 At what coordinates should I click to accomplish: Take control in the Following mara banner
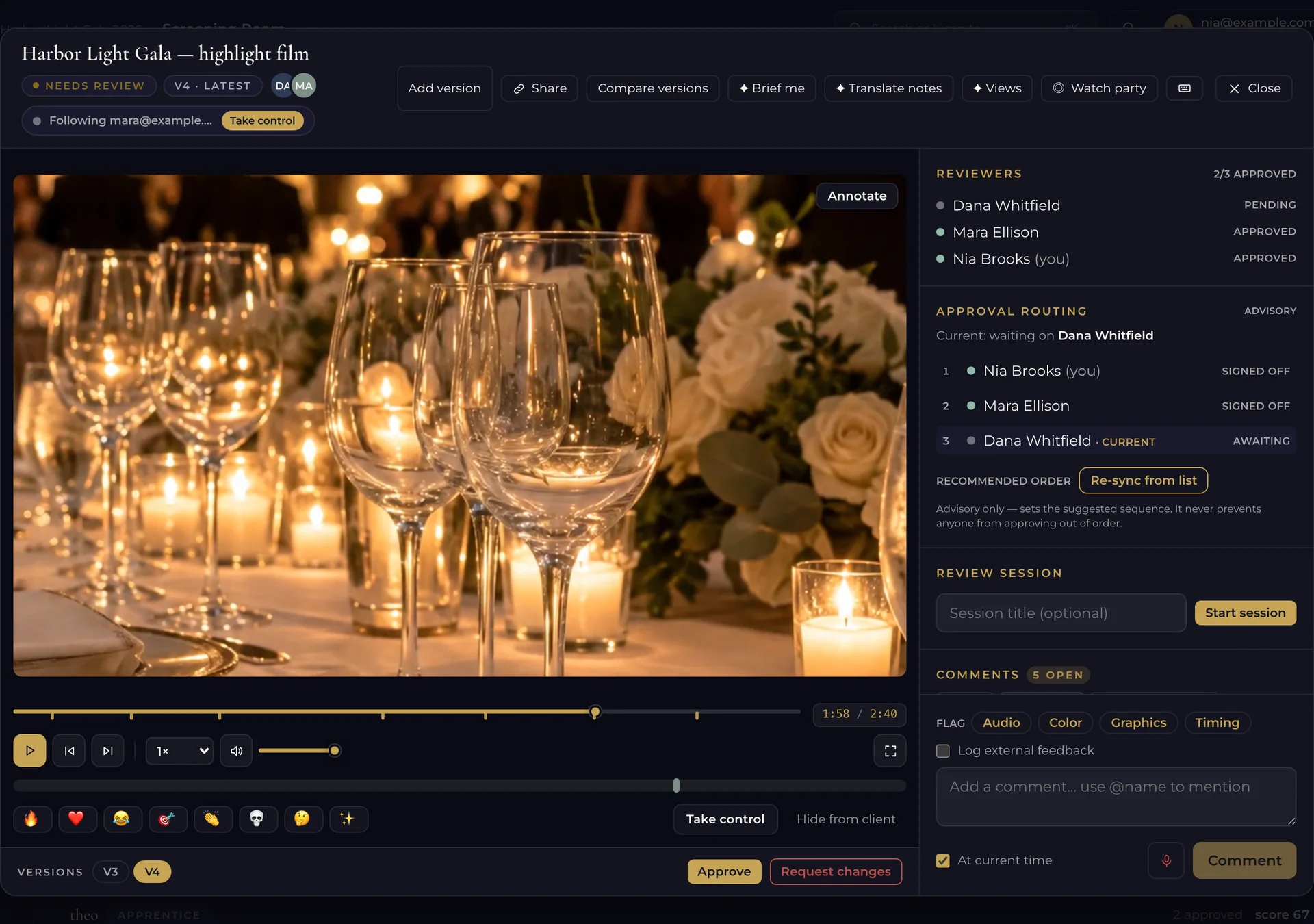(x=262, y=120)
